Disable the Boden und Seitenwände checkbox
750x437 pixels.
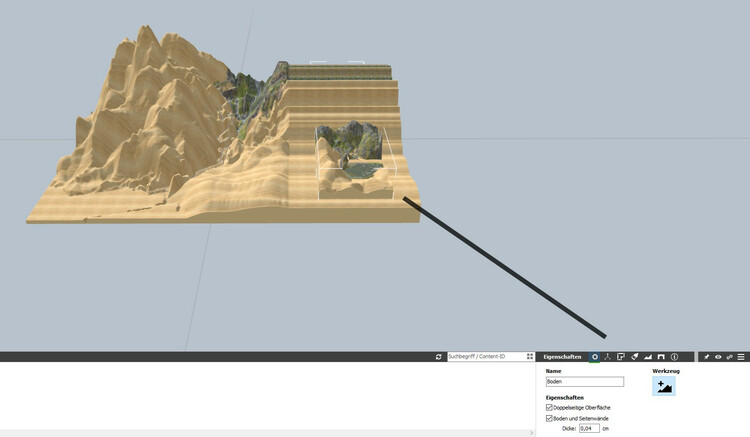549,418
